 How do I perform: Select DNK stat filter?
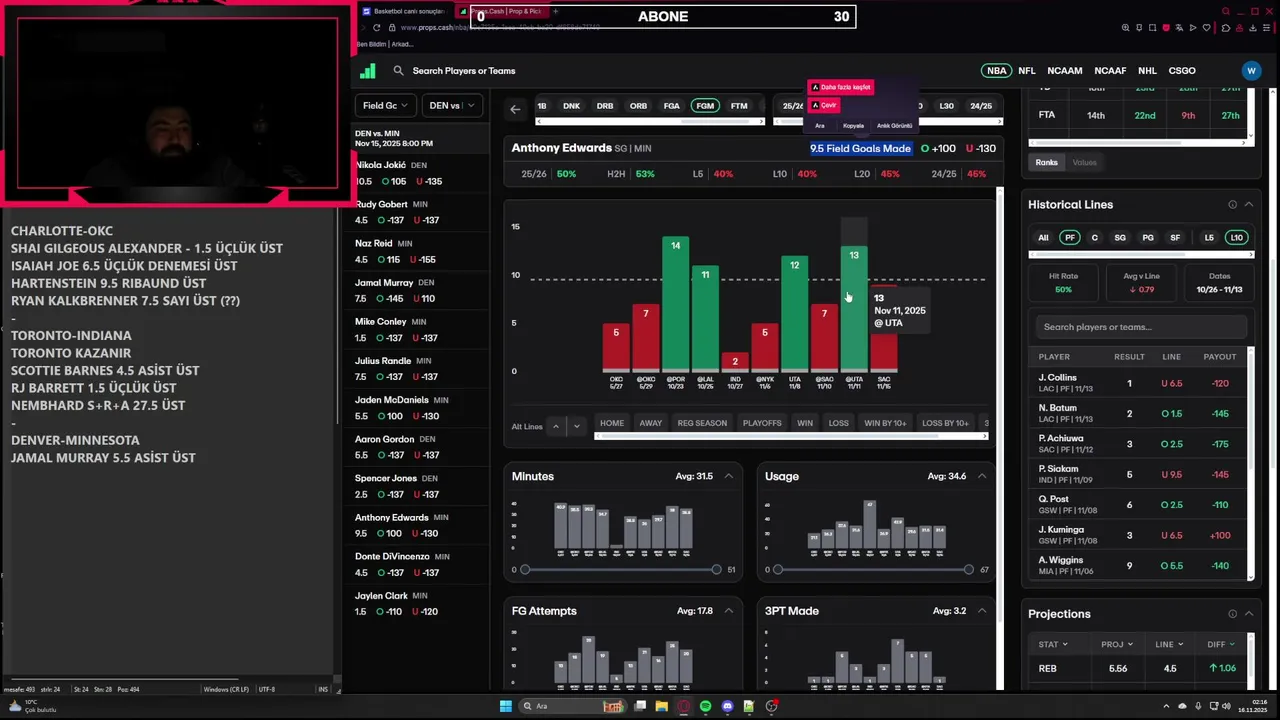pyautogui.click(x=571, y=106)
